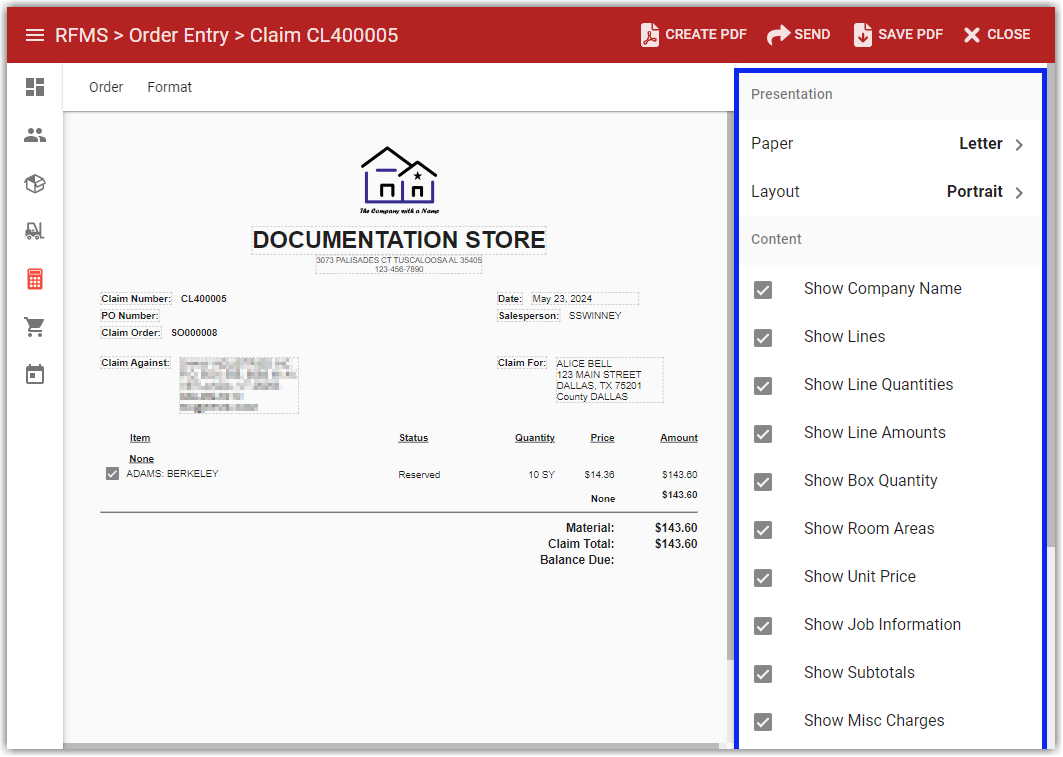The image size is (1063, 757).
Task: Open the customers people icon
Action: tap(35, 135)
